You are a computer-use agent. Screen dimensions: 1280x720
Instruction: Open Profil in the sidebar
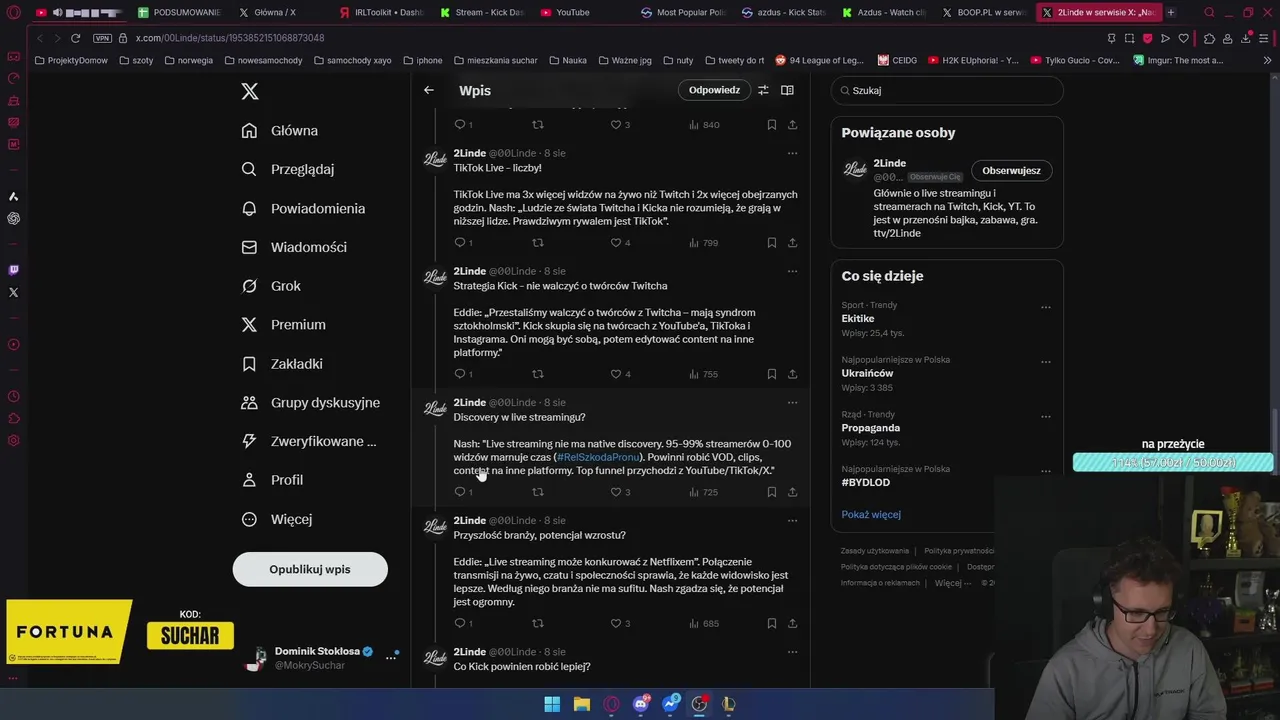coord(272,480)
